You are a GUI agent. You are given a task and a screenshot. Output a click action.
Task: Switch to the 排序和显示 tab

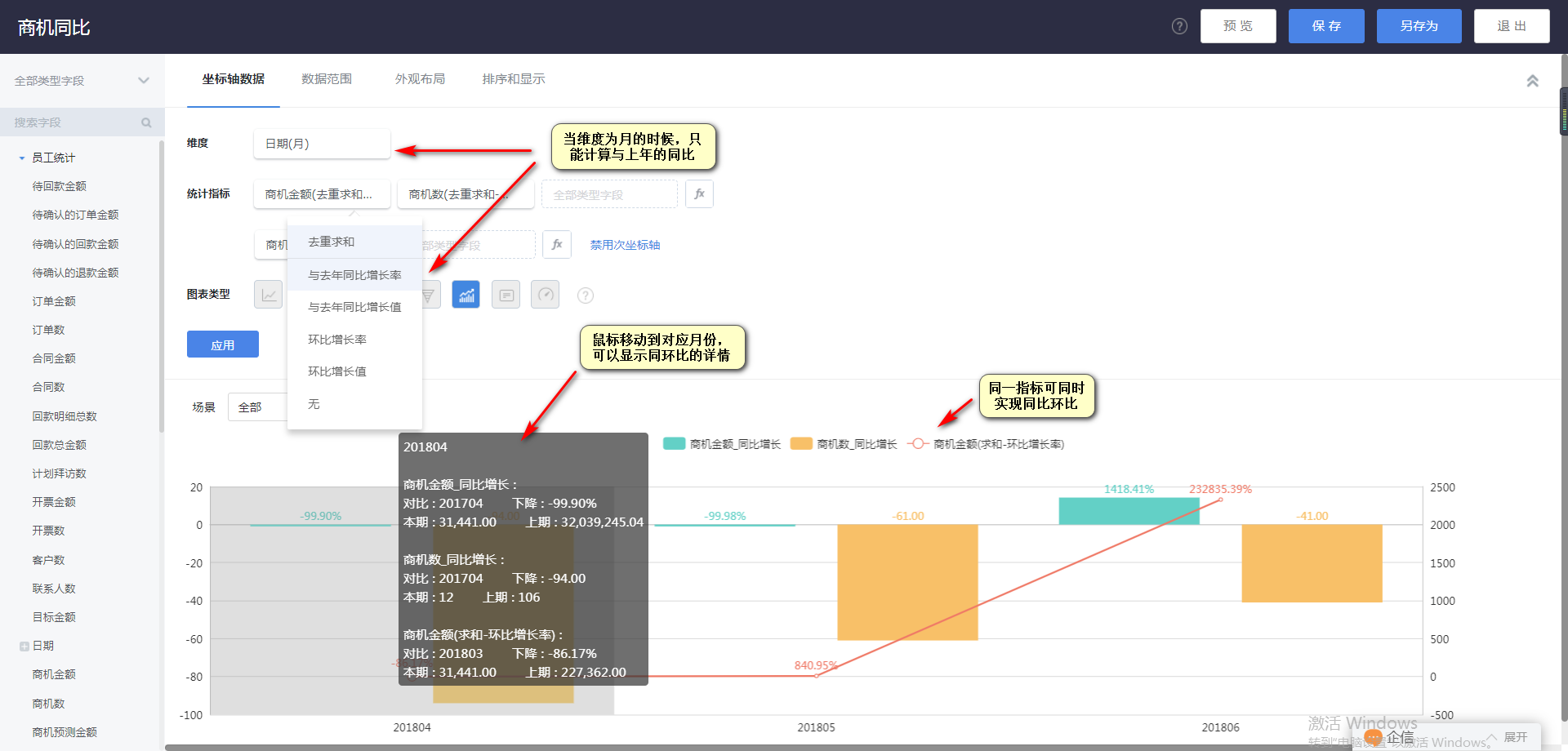coord(513,79)
